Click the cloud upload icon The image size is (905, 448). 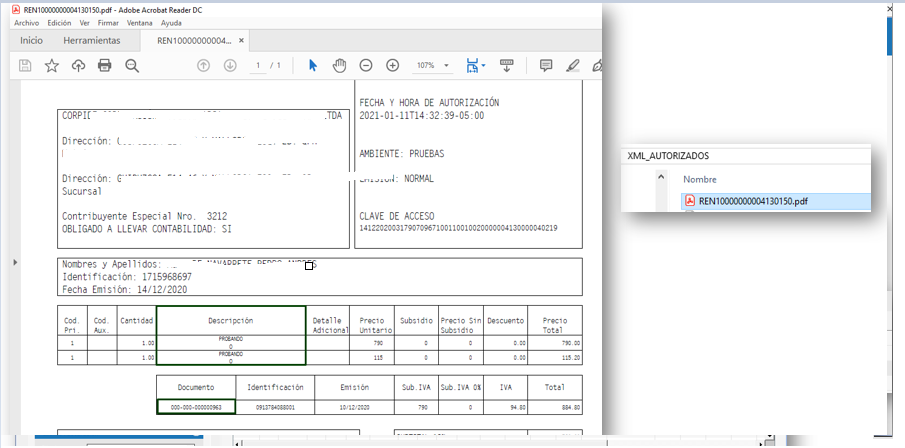pos(78,65)
